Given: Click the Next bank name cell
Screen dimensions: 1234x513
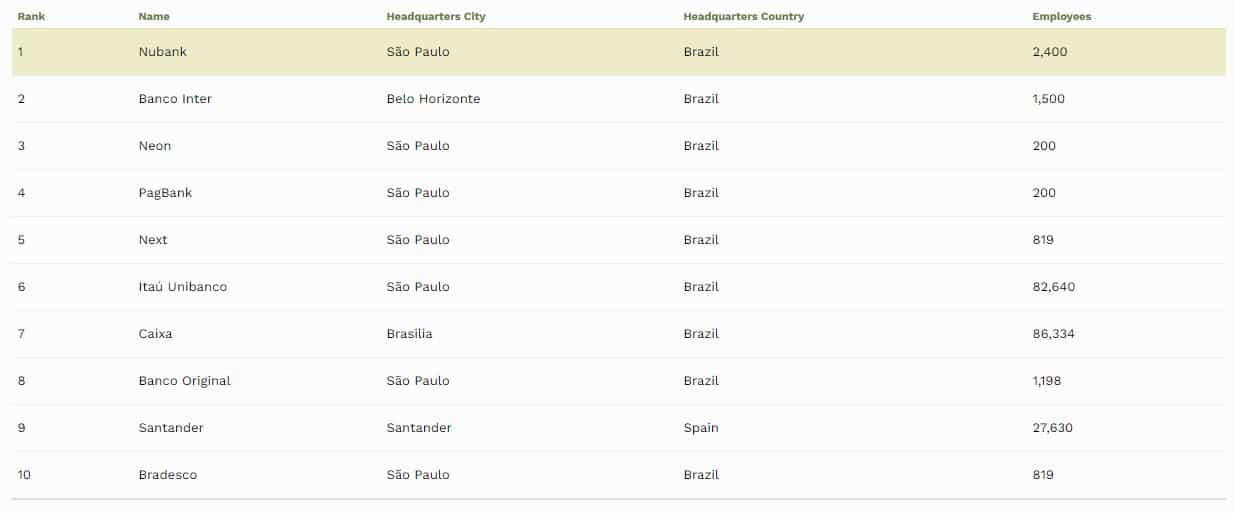Looking at the screenshot, I should click(x=153, y=240).
